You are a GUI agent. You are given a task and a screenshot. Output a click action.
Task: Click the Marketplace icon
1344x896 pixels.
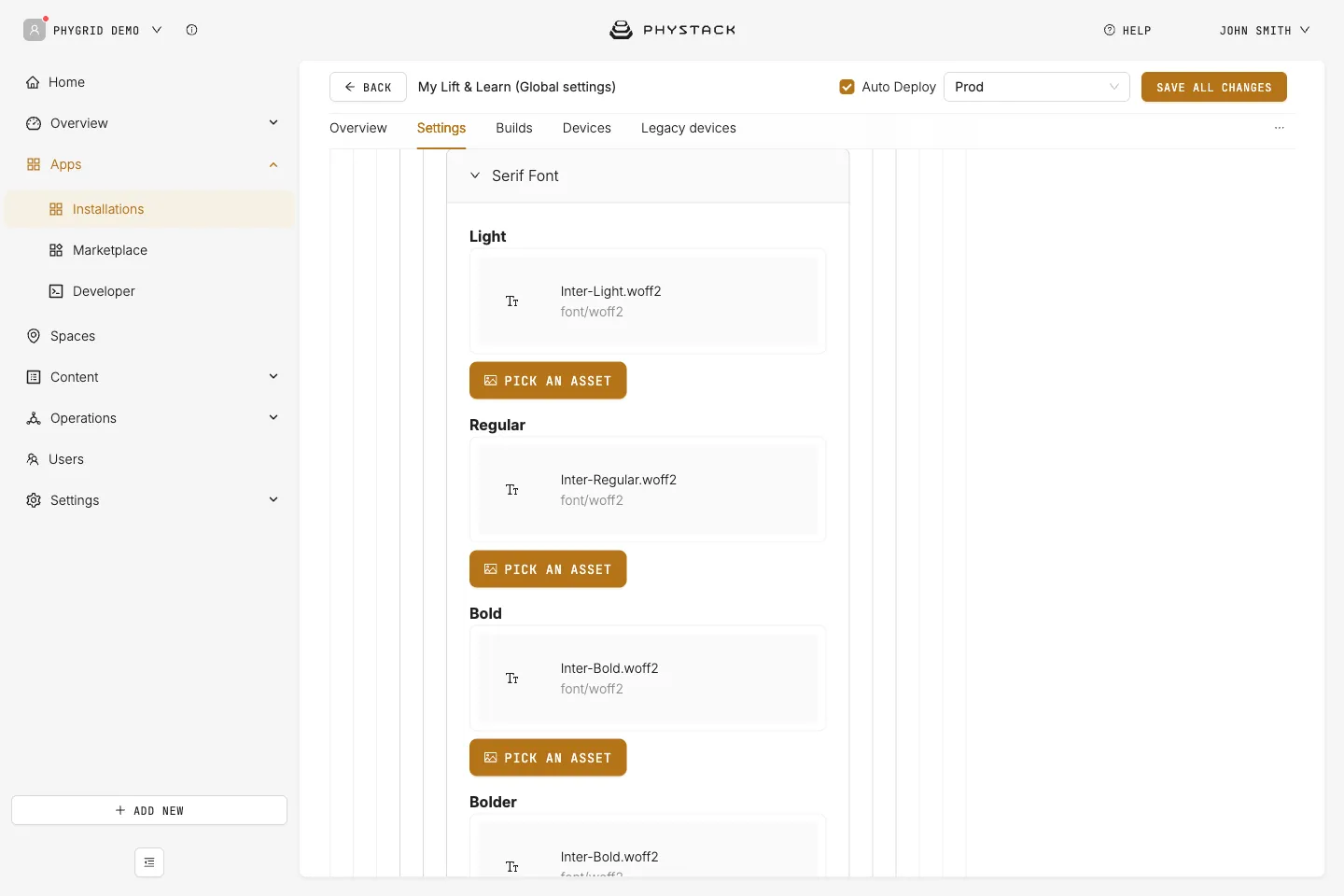point(56,250)
